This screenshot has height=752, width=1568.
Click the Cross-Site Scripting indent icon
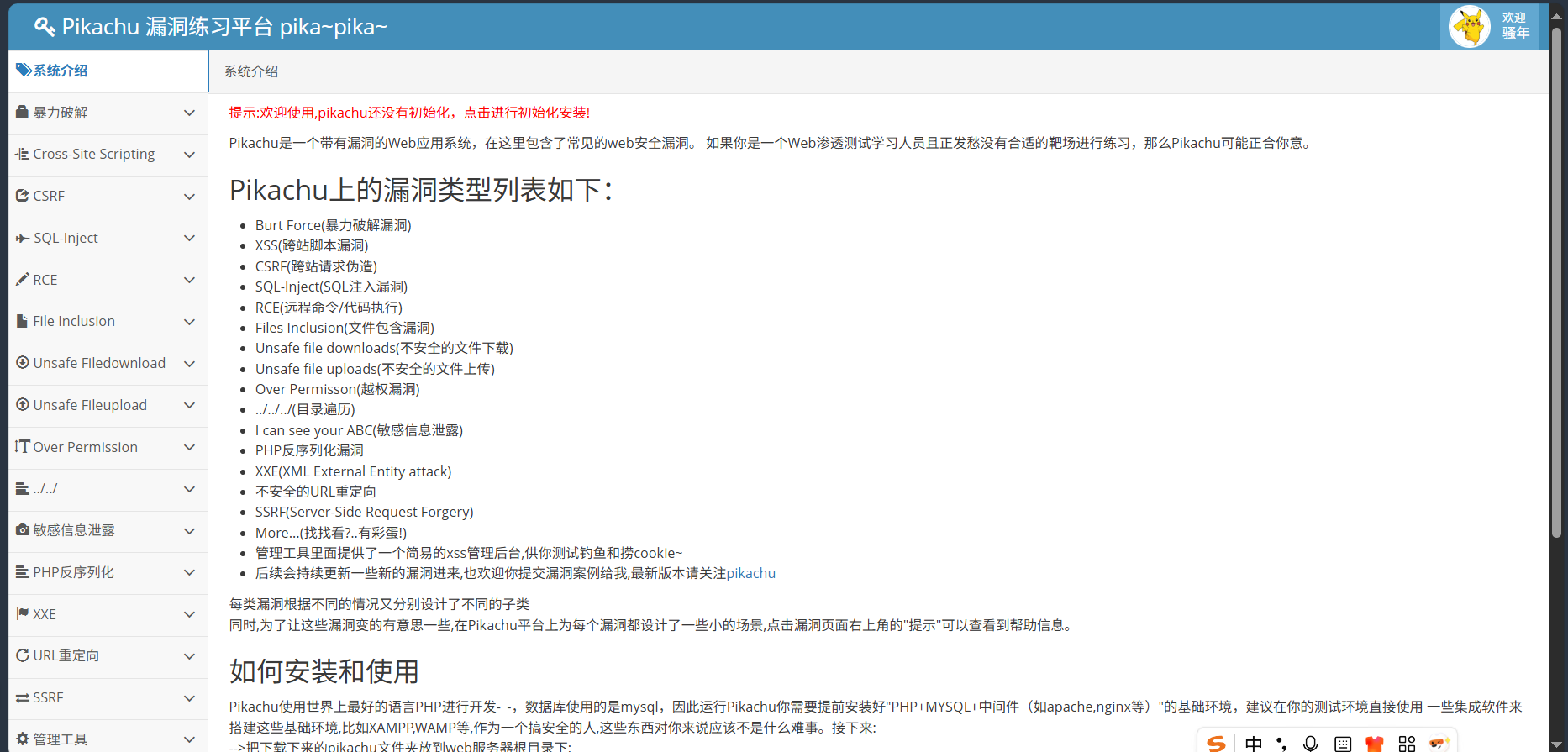(23, 154)
